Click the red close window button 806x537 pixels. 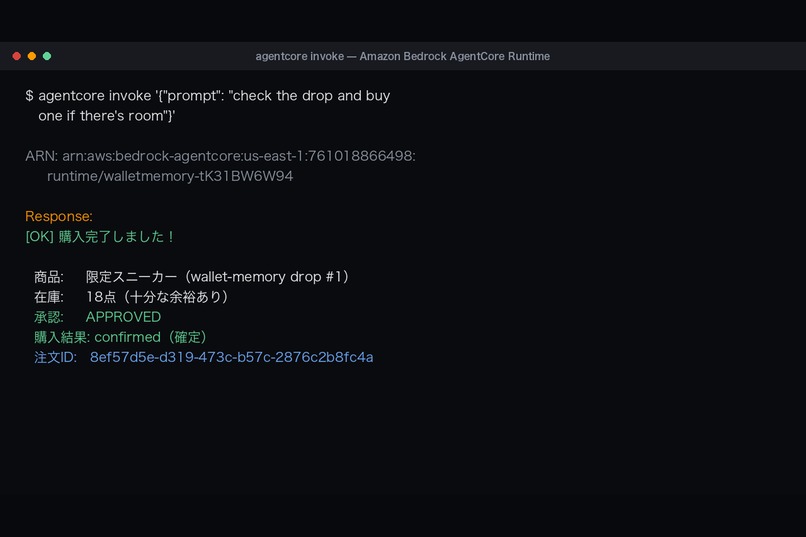pyautogui.click(x=16, y=56)
